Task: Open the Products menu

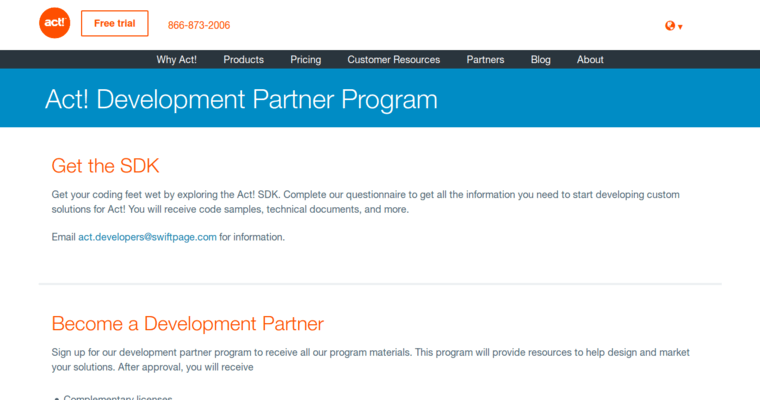Action: tap(243, 60)
